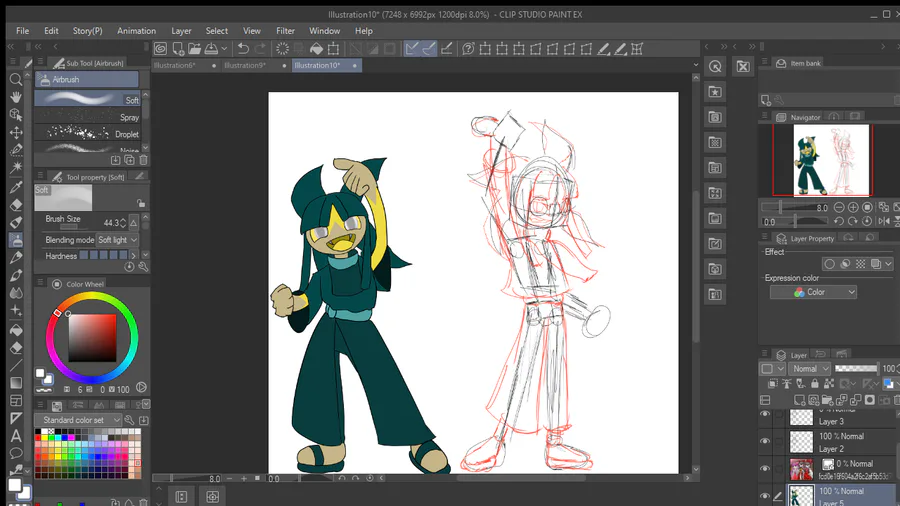Delete sub tool trash icon
The width and height of the screenshot is (900, 506).
point(143,160)
